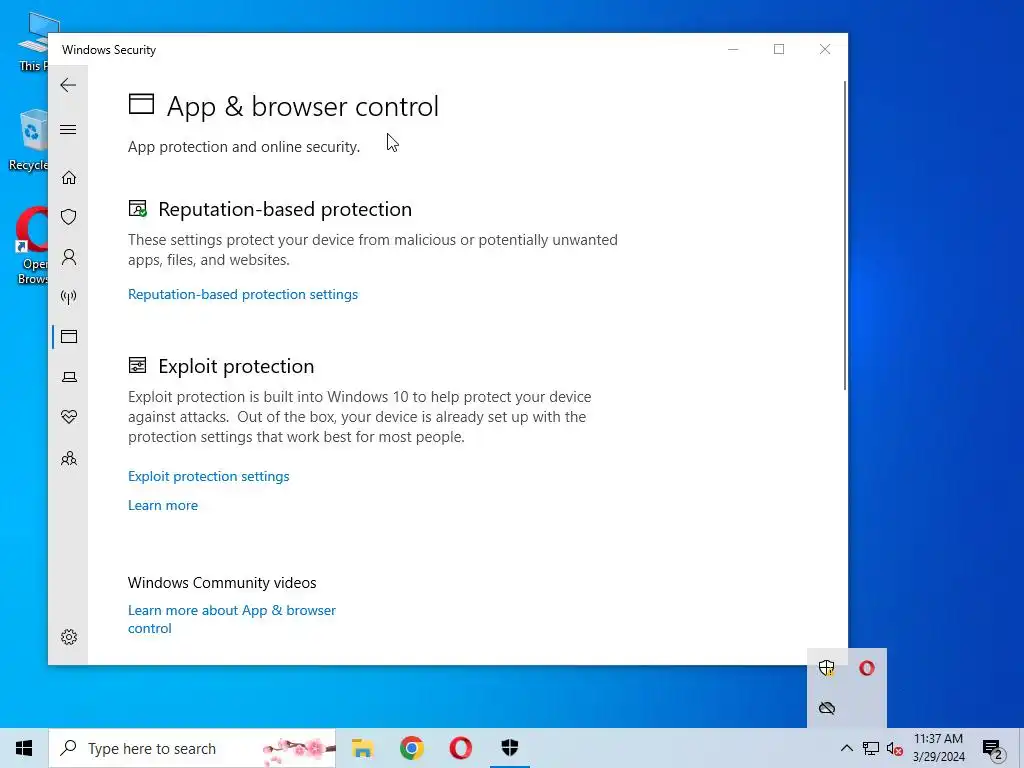Viewport: 1024px width, 768px height.
Task: Maximize the Windows Security window
Action: coord(778,50)
